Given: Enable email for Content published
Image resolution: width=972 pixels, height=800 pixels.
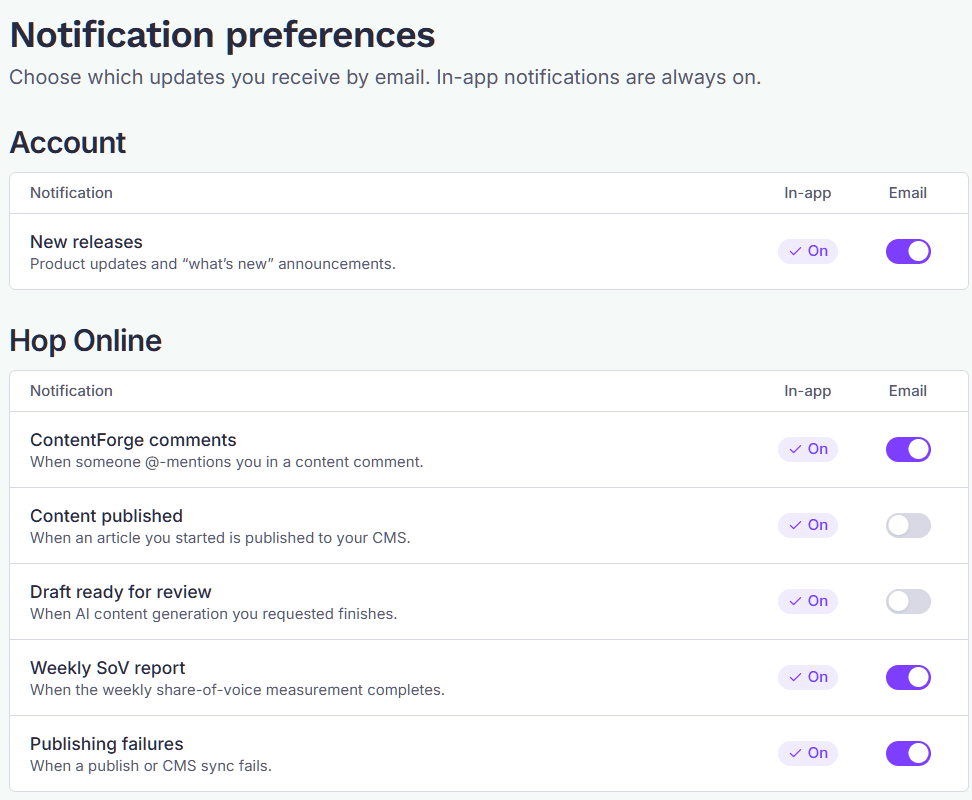Looking at the screenshot, I should tap(908, 525).
